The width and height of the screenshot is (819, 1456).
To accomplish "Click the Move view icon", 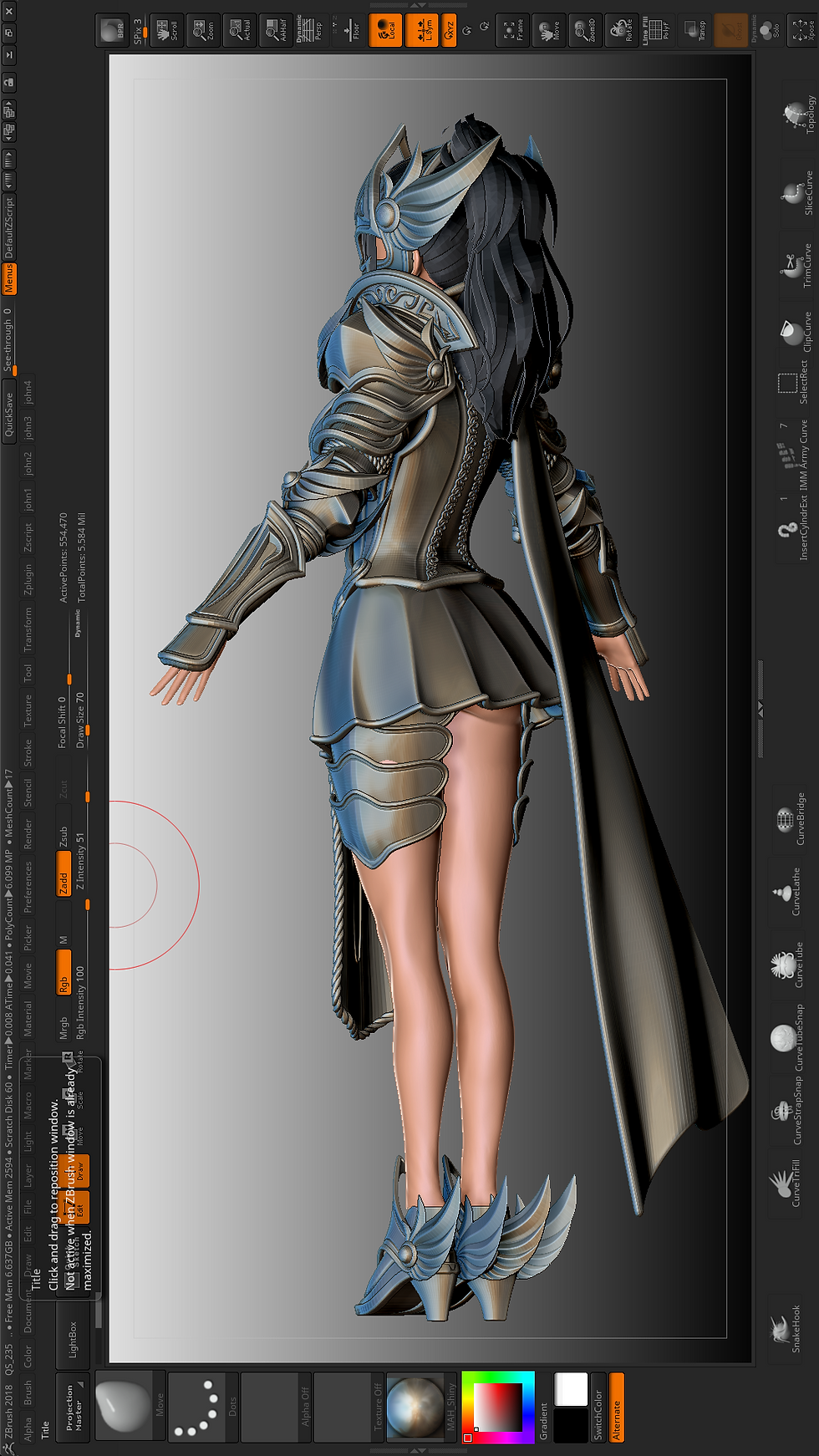I will [x=549, y=31].
